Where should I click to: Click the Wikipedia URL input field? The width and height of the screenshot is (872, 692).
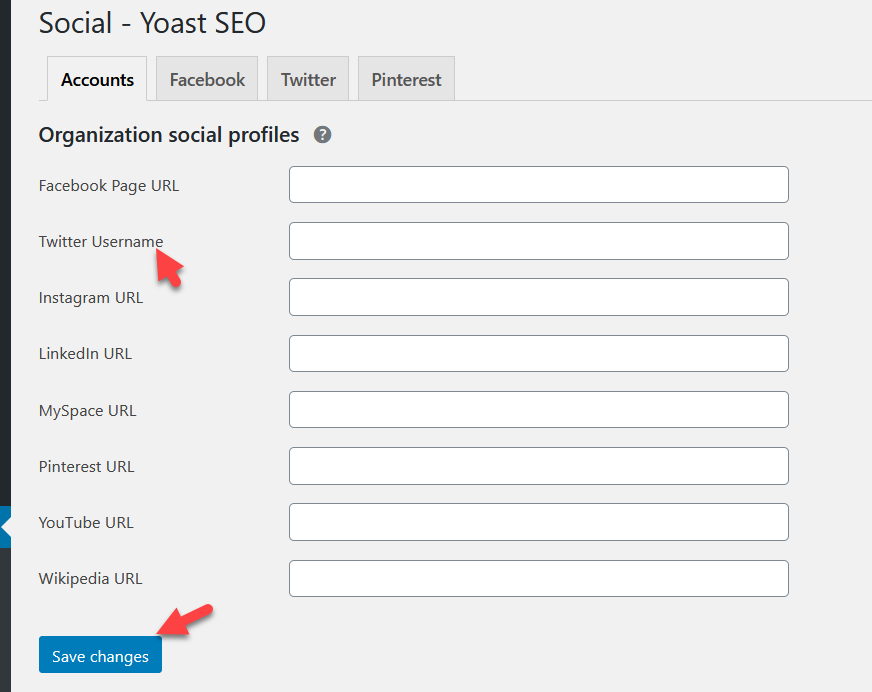(538, 578)
